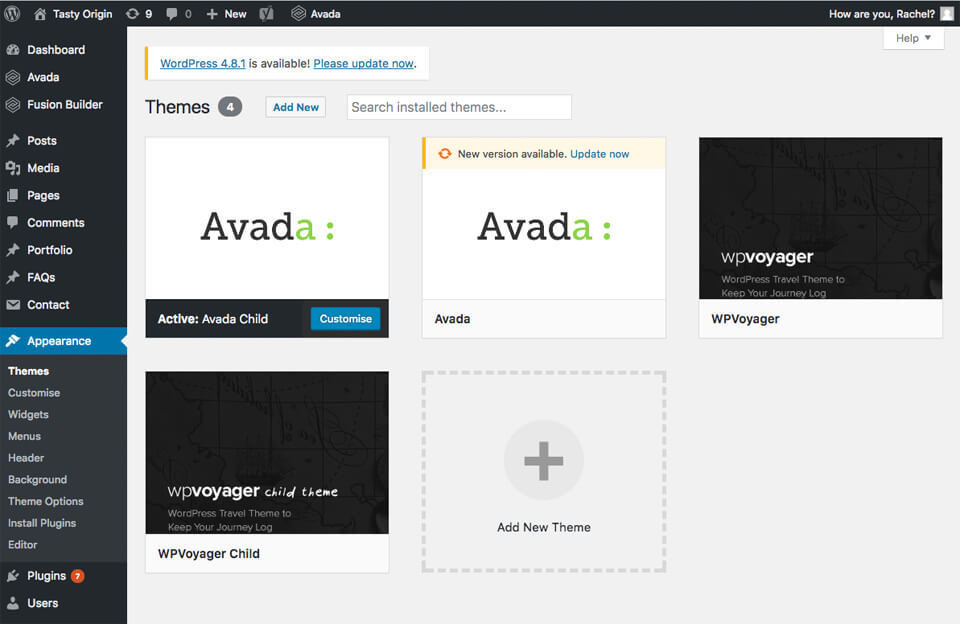Click the Avada icon in admin bar
Screen dimensions: 960x624
[298, 13]
